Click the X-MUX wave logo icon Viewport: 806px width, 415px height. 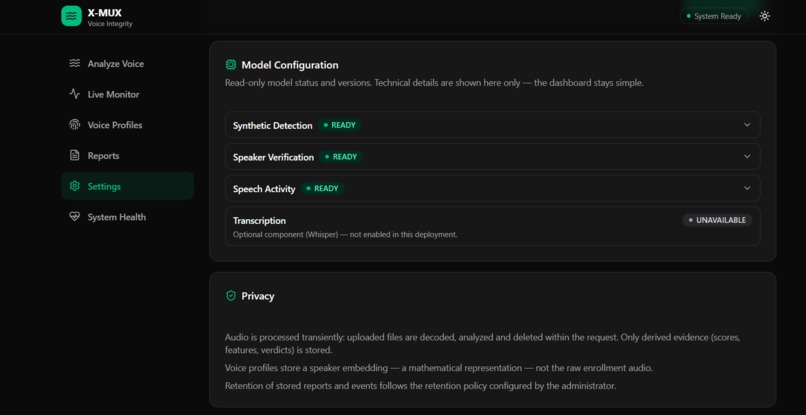(x=71, y=16)
